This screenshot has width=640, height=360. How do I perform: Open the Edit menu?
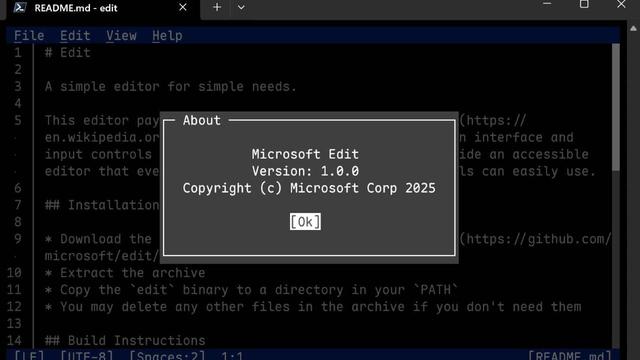pyautogui.click(x=75, y=36)
